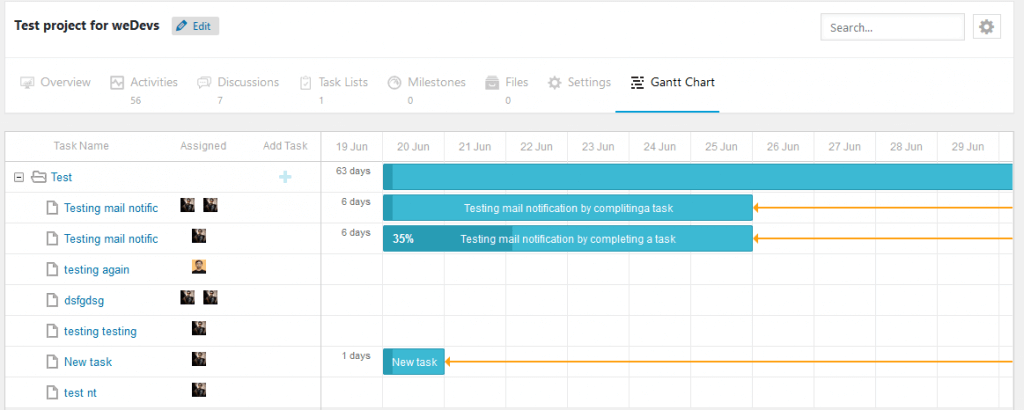1024x410 pixels.
Task: Click the test nt task name
Action: 80,393
